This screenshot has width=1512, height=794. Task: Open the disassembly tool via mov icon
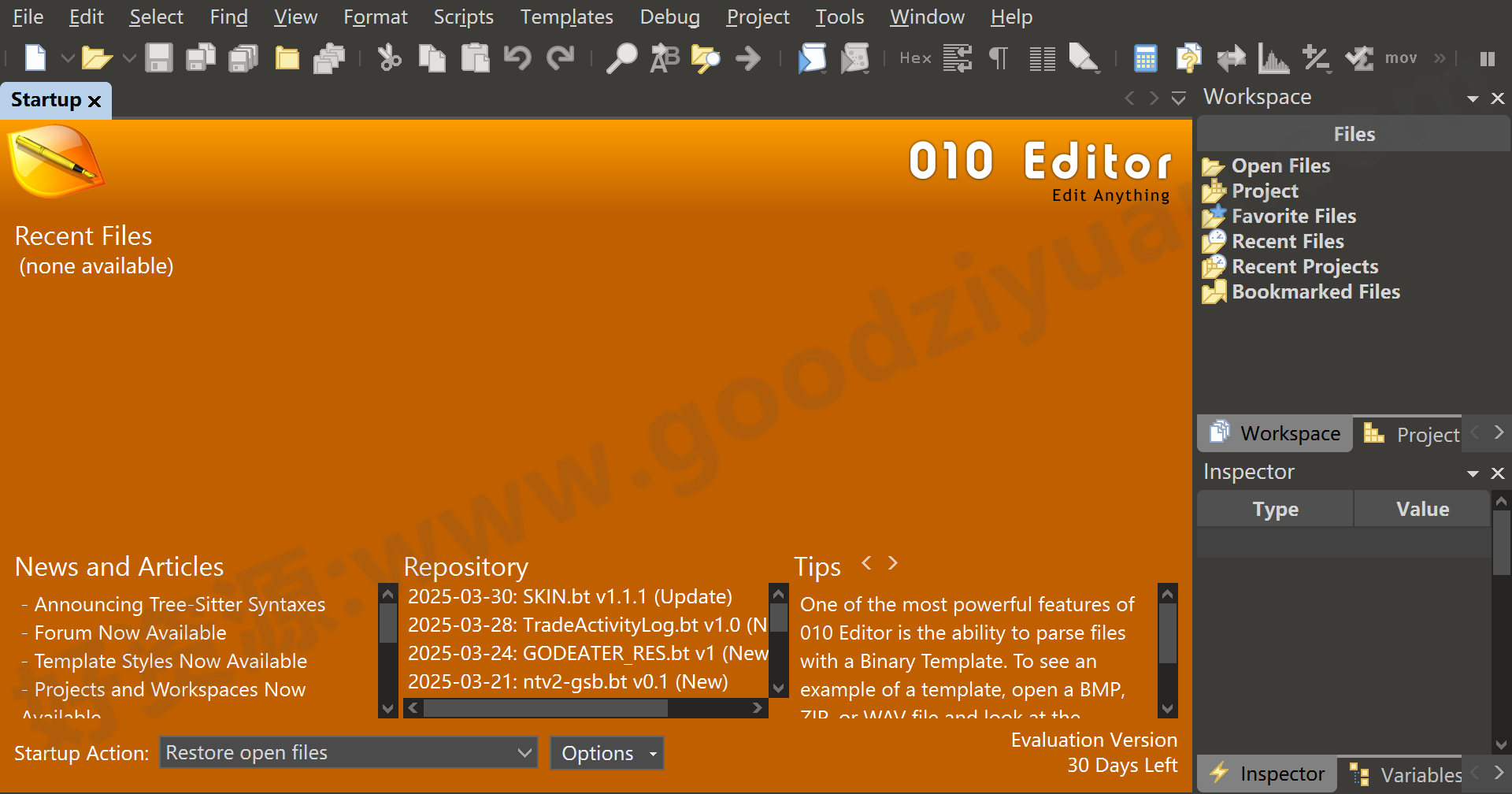click(x=1402, y=58)
